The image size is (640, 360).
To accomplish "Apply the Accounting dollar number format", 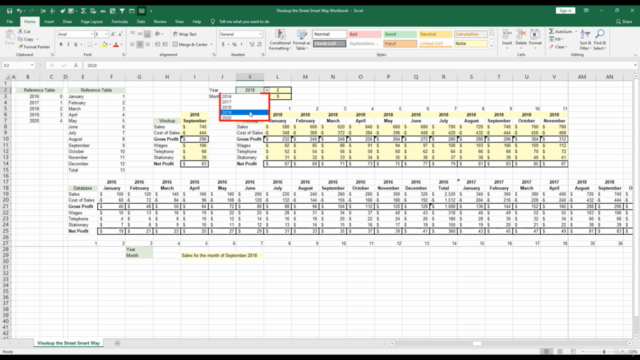I will [223, 44].
